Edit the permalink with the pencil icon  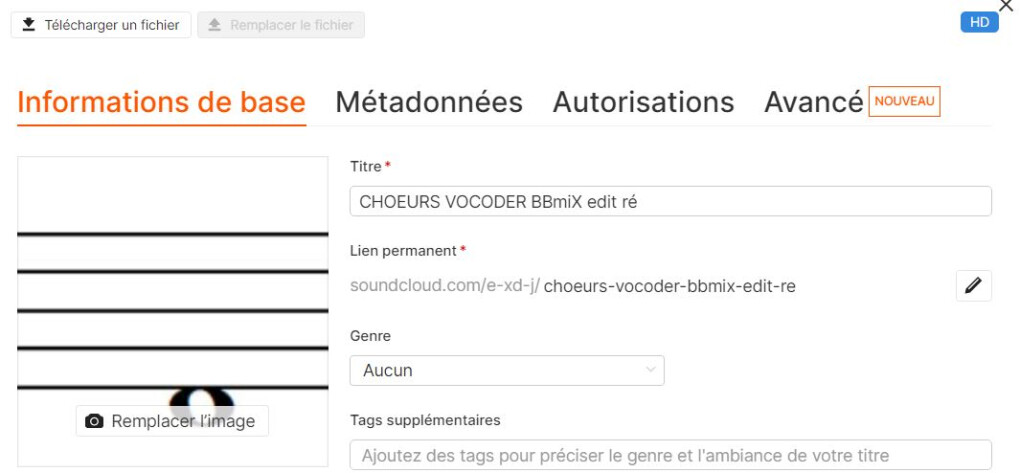[x=973, y=286]
